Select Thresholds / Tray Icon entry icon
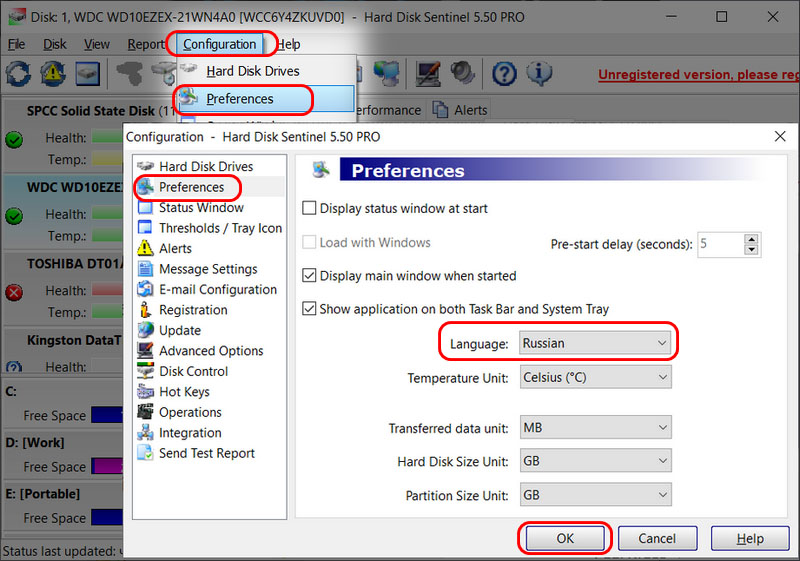The width and height of the screenshot is (800, 561). 145,228
